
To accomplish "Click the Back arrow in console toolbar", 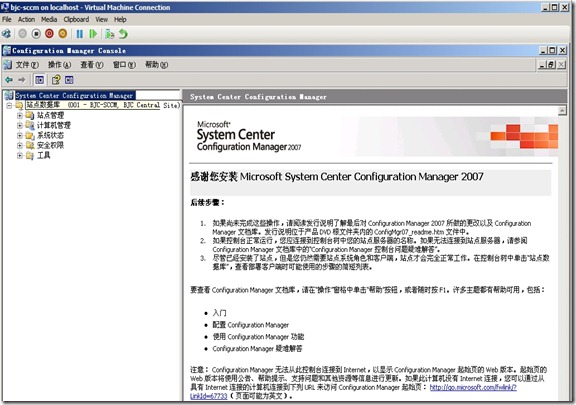I will (x=9, y=80).
